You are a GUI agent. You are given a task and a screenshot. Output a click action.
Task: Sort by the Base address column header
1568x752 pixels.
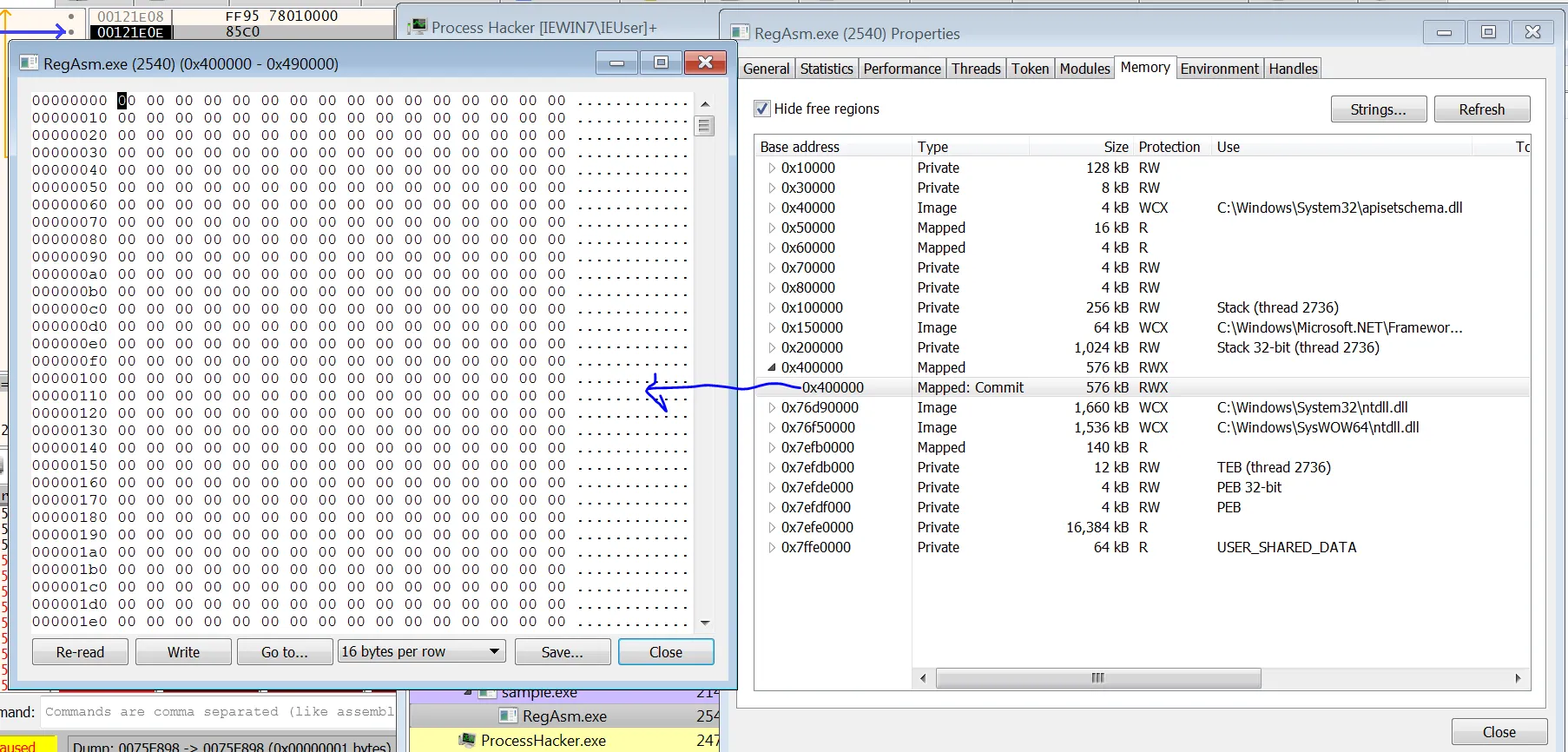click(833, 147)
